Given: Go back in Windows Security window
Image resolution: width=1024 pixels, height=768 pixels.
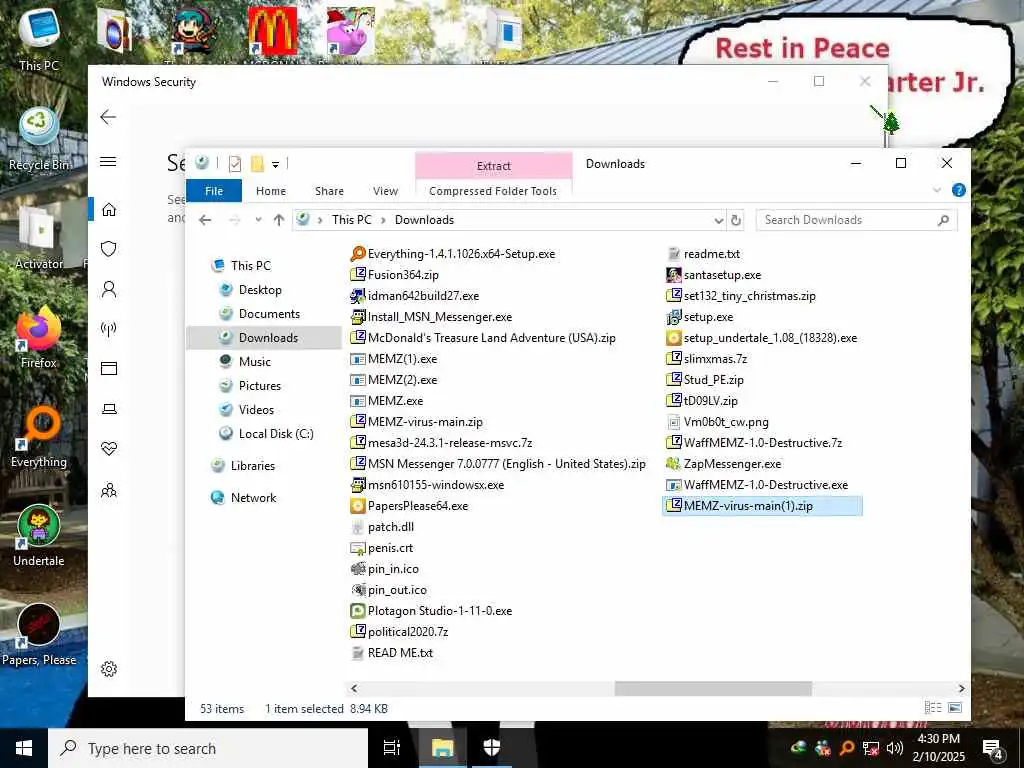Looking at the screenshot, I should click(108, 117).
